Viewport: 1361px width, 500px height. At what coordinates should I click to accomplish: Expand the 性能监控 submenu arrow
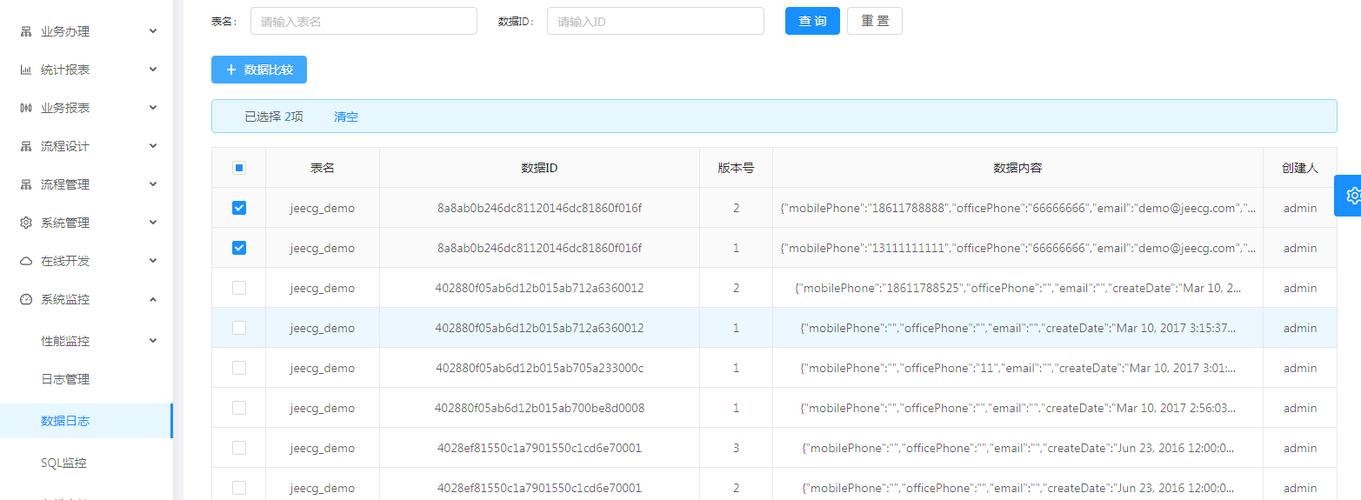pos(153,341)
